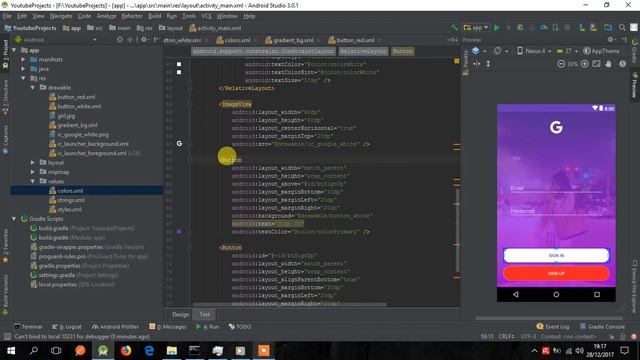
Task: Open the Terminal tool window
Action: click(28, 327)
